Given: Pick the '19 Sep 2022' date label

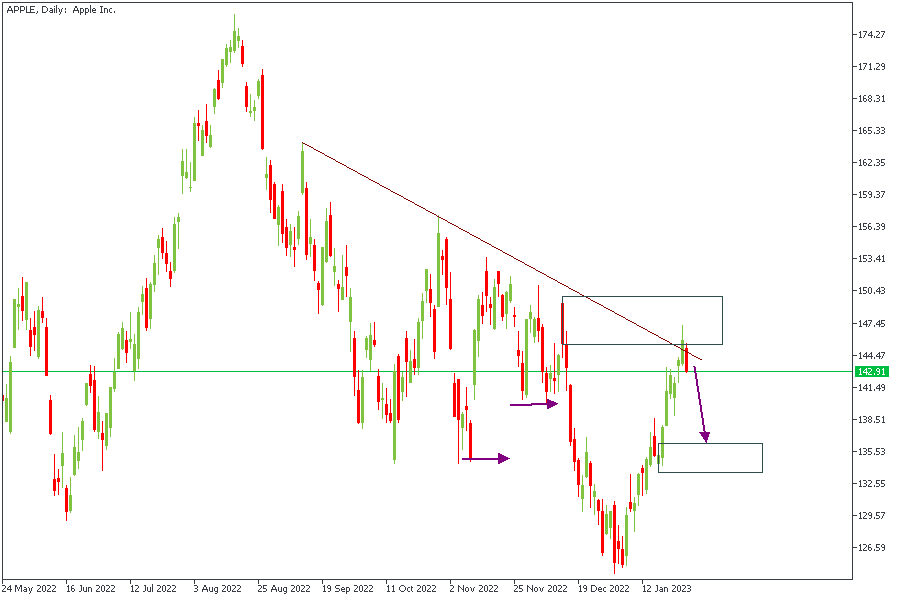Looking at the screenshot, I should point(347,589).
